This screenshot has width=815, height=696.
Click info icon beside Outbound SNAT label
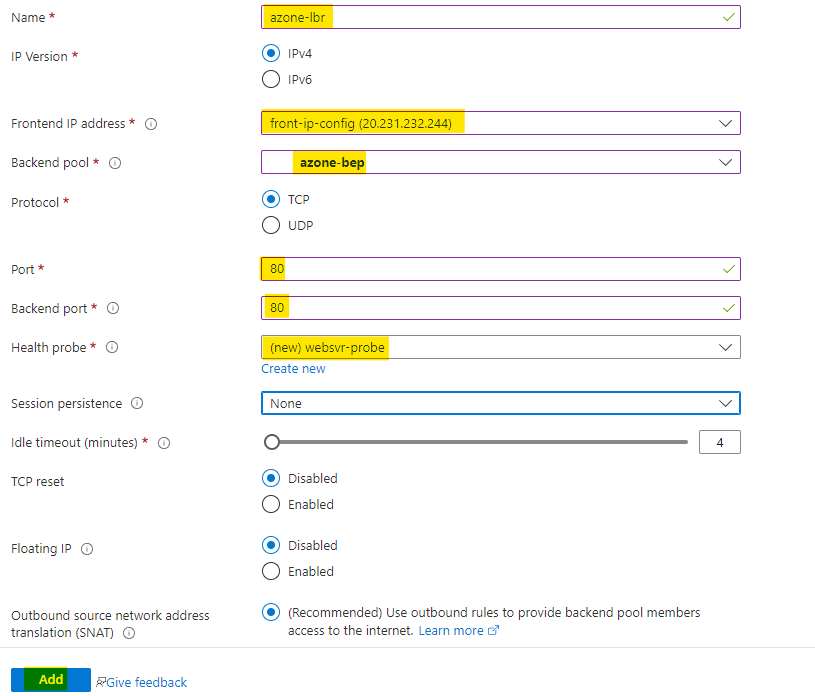point(130,633)
